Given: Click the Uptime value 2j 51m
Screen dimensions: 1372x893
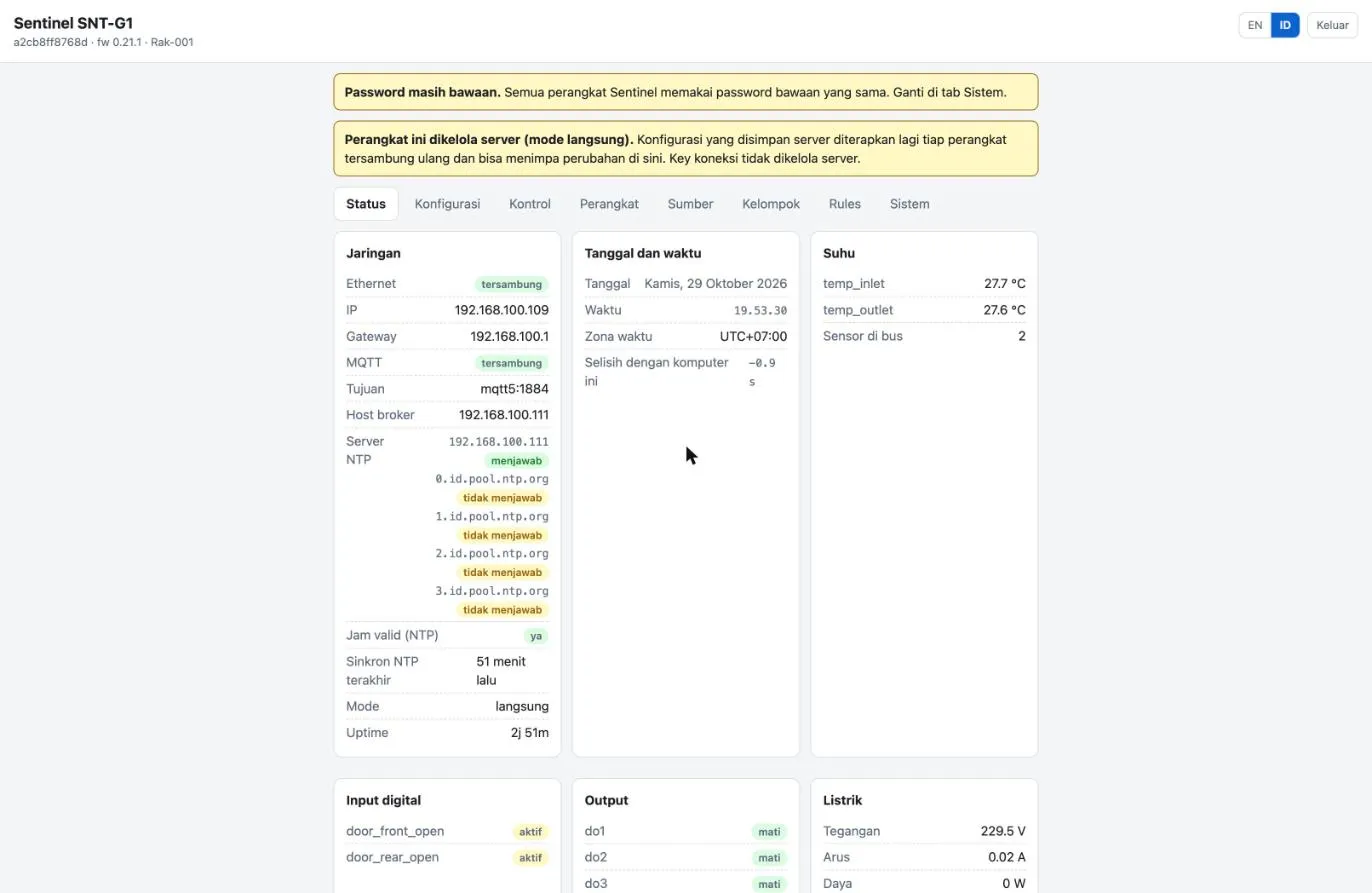Looking at the screenshot, I should click(x=530, y=732).
